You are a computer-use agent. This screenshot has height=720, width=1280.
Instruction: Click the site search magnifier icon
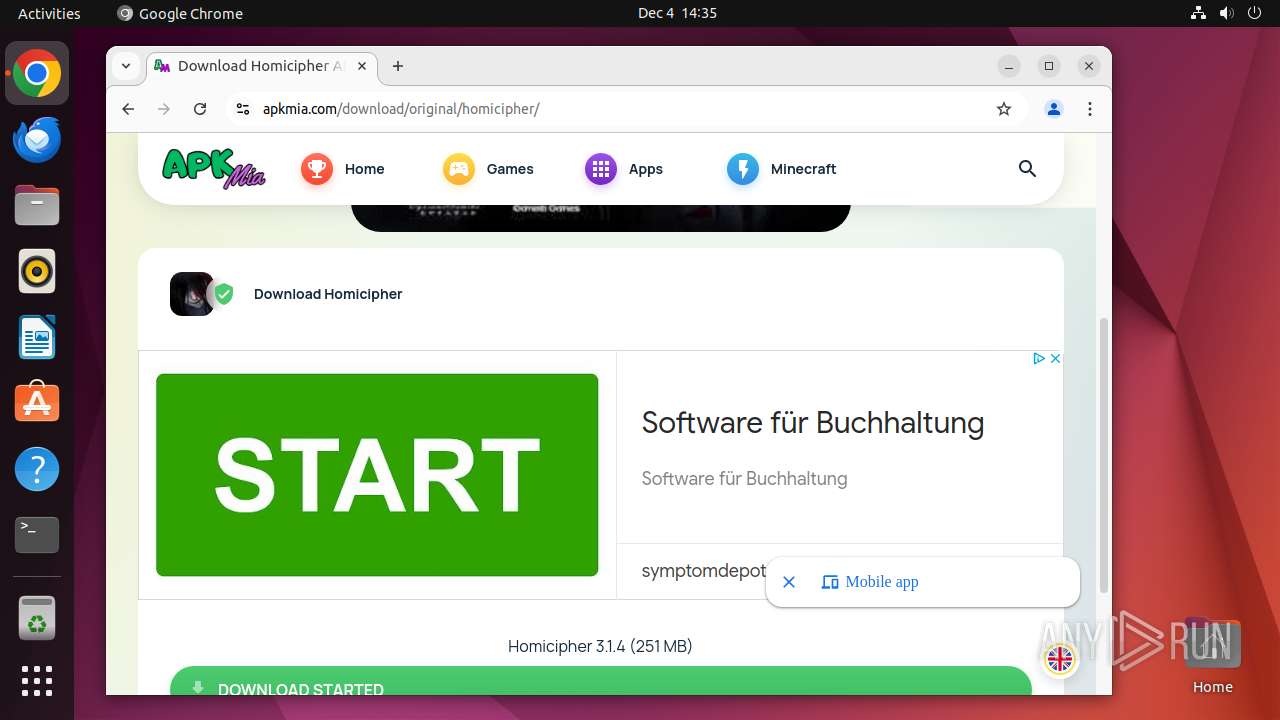1027,169
